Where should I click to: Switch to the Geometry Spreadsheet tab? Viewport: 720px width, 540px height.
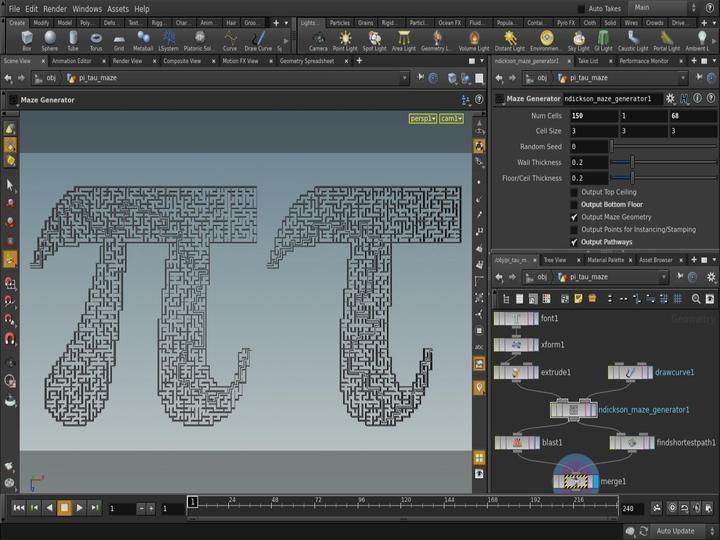307,61
